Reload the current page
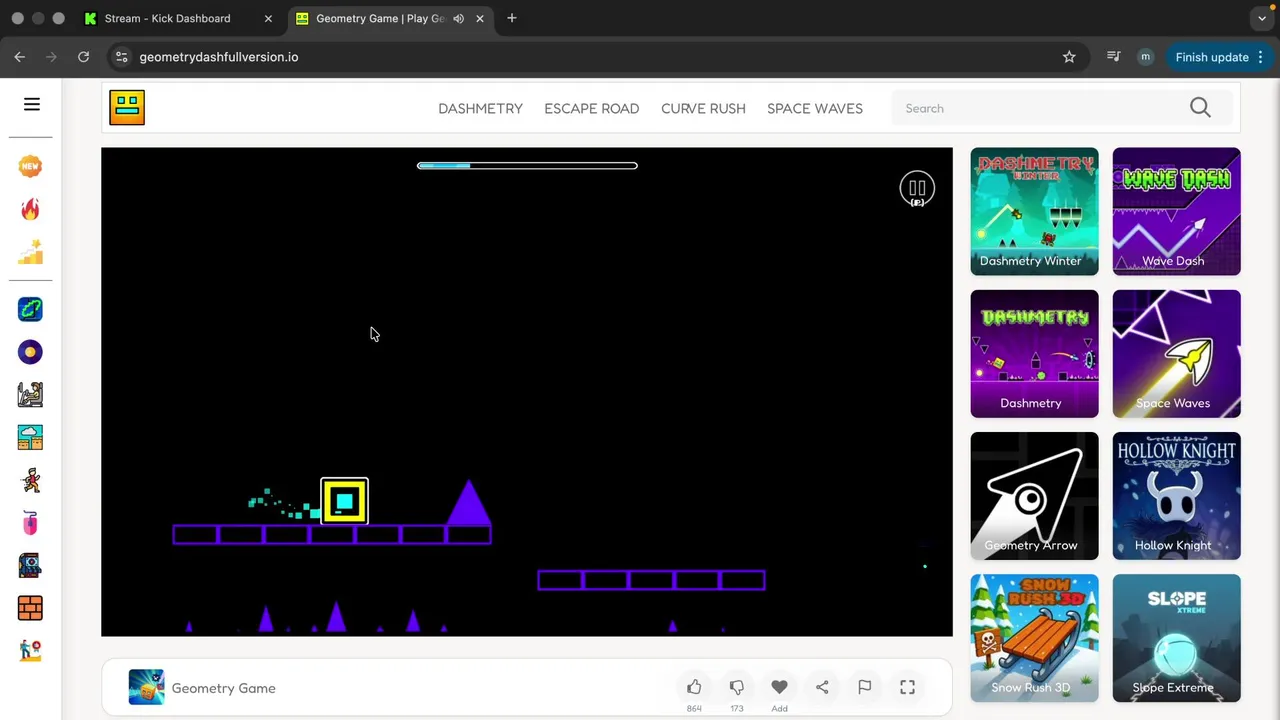Viewport: 1280px width, 720px height. coord(84,57)
